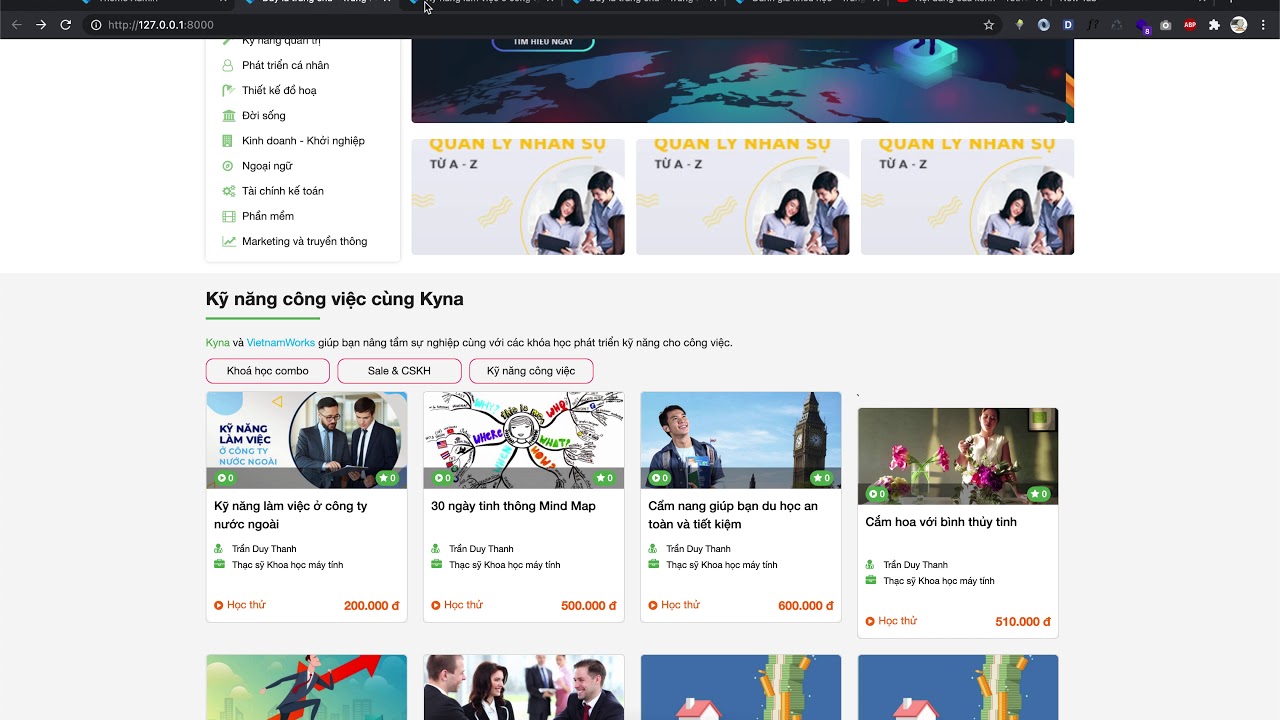Click the price 510.000 đ
This screenshot has width=1280, height=720.
[1023, 622]
